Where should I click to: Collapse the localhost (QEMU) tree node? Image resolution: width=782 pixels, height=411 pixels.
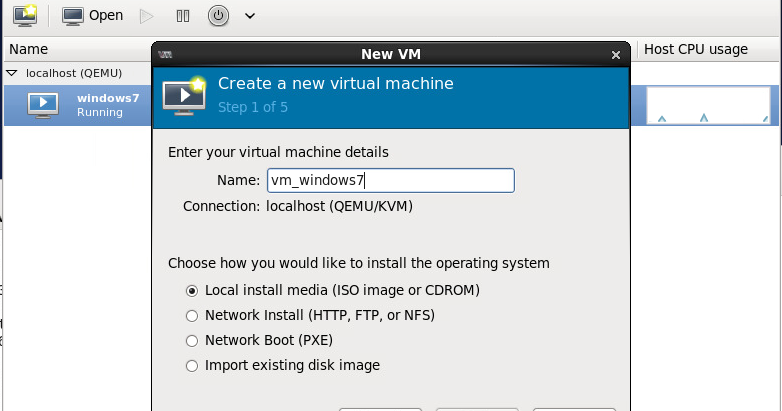point(12,73)
